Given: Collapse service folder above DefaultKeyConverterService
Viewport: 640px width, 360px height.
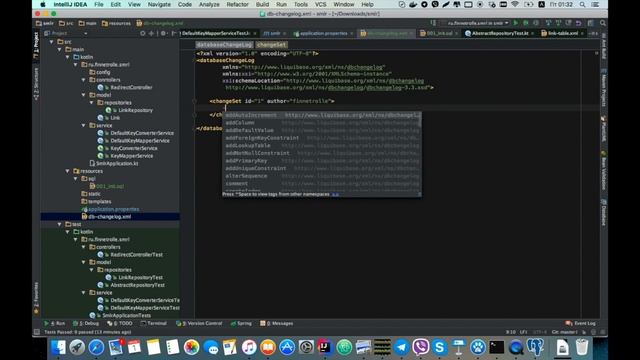Looking at the screenshot, I should (x=84, y=125).
